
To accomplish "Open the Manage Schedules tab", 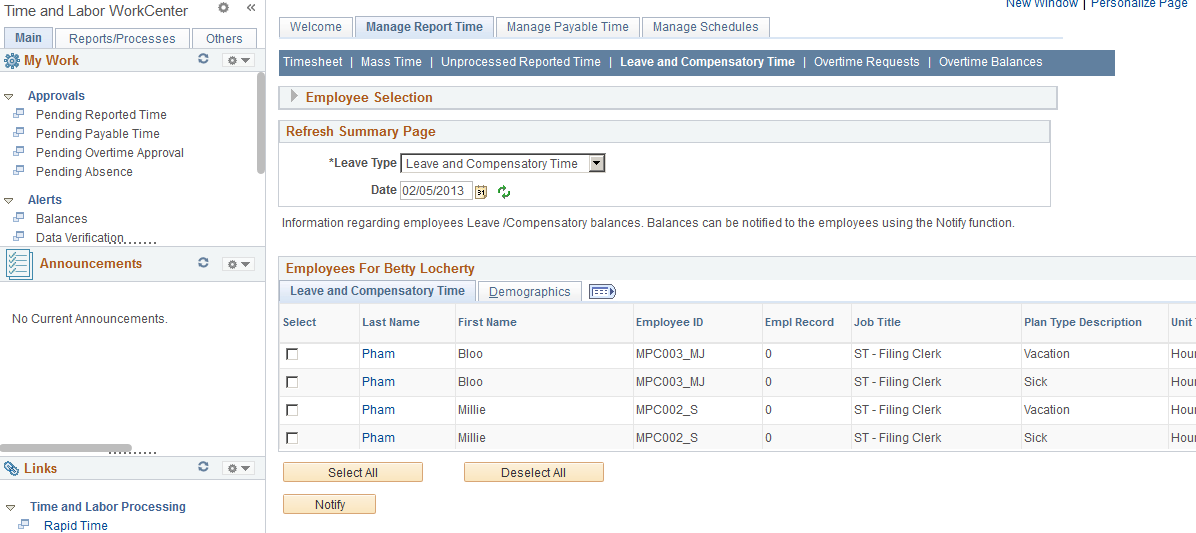I will pyautogui.click(x=706, y=27).
